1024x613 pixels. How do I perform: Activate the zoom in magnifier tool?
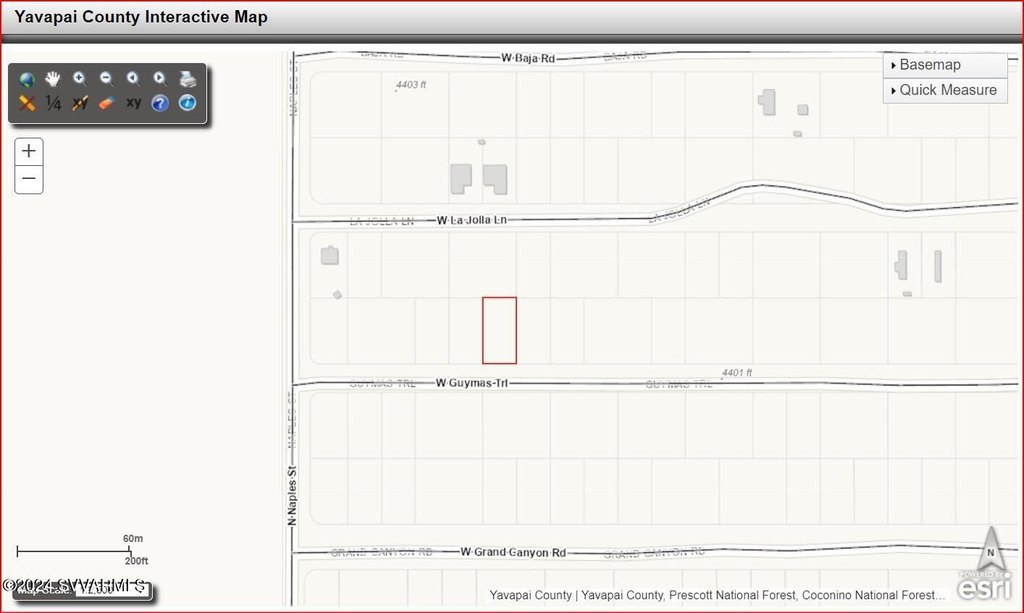coord(80,79)
